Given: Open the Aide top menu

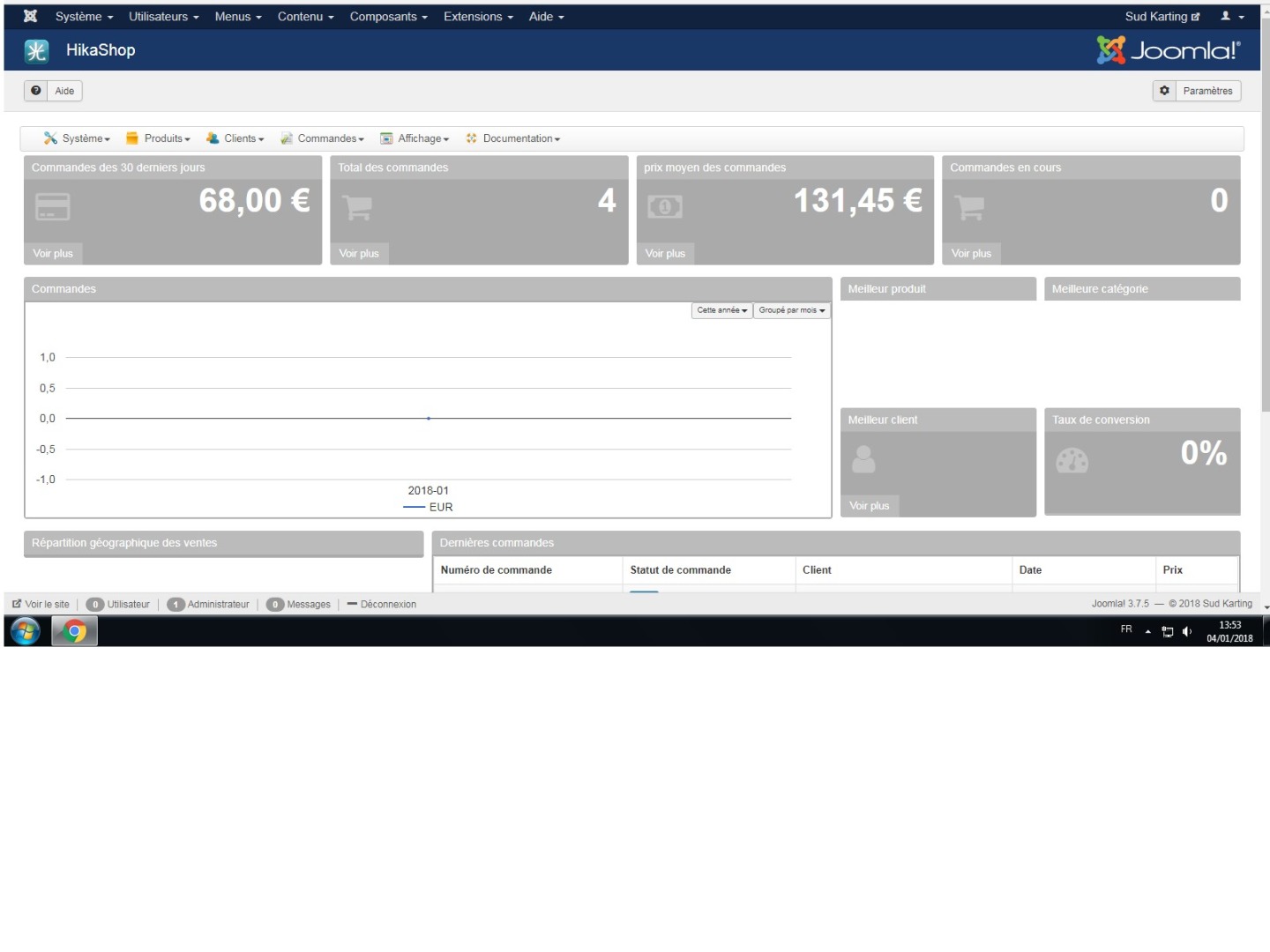Looking at the screenshot, I should pyautogui.click(x=547, y=17).
